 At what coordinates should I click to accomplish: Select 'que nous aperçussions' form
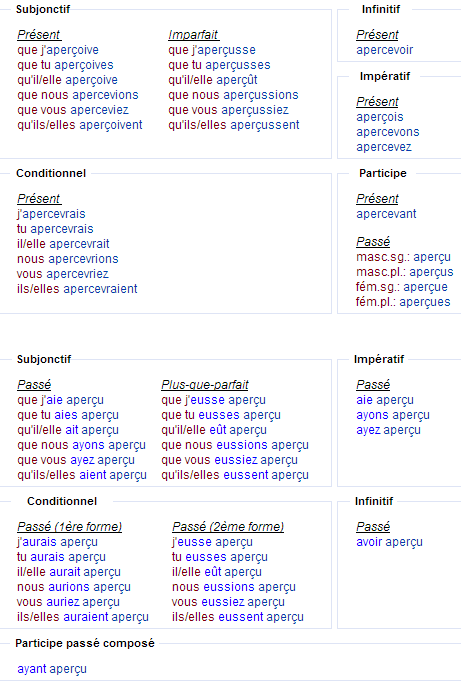pos(233,95)
